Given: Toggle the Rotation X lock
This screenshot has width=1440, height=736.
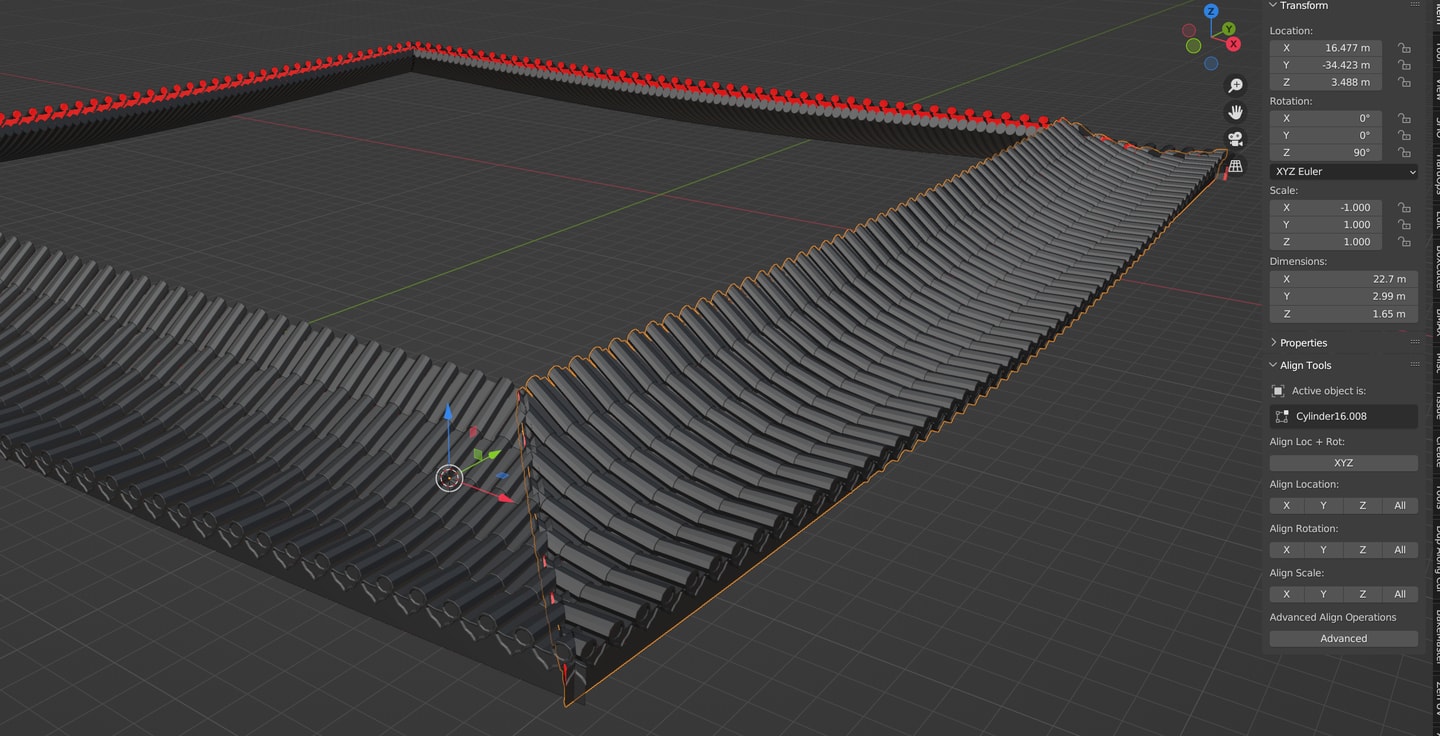Looking at the screenshot, I should [x=1404, y=118].
